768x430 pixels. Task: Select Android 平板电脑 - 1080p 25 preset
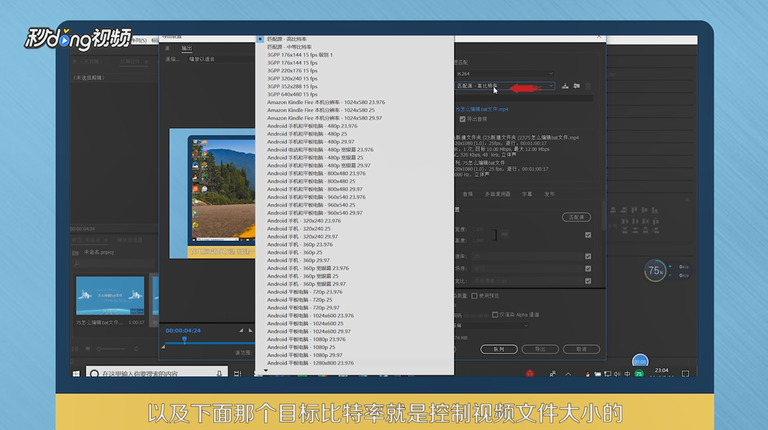355,347
